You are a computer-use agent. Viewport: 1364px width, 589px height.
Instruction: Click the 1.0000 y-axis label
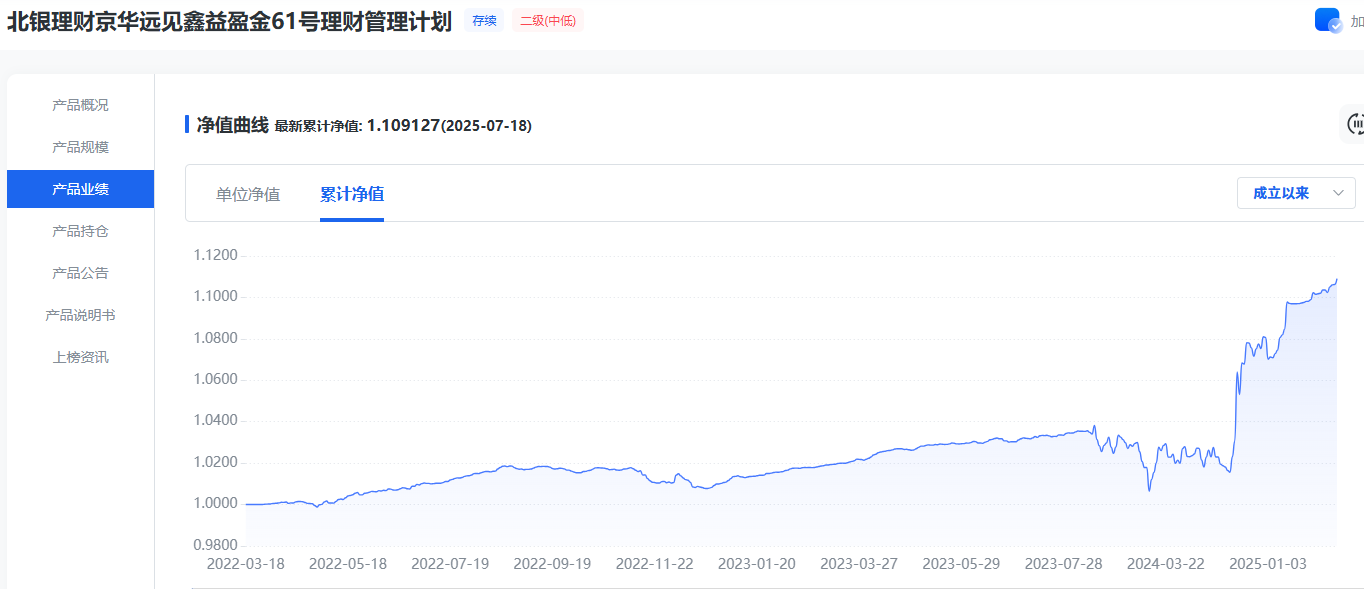tap(215, 503)
